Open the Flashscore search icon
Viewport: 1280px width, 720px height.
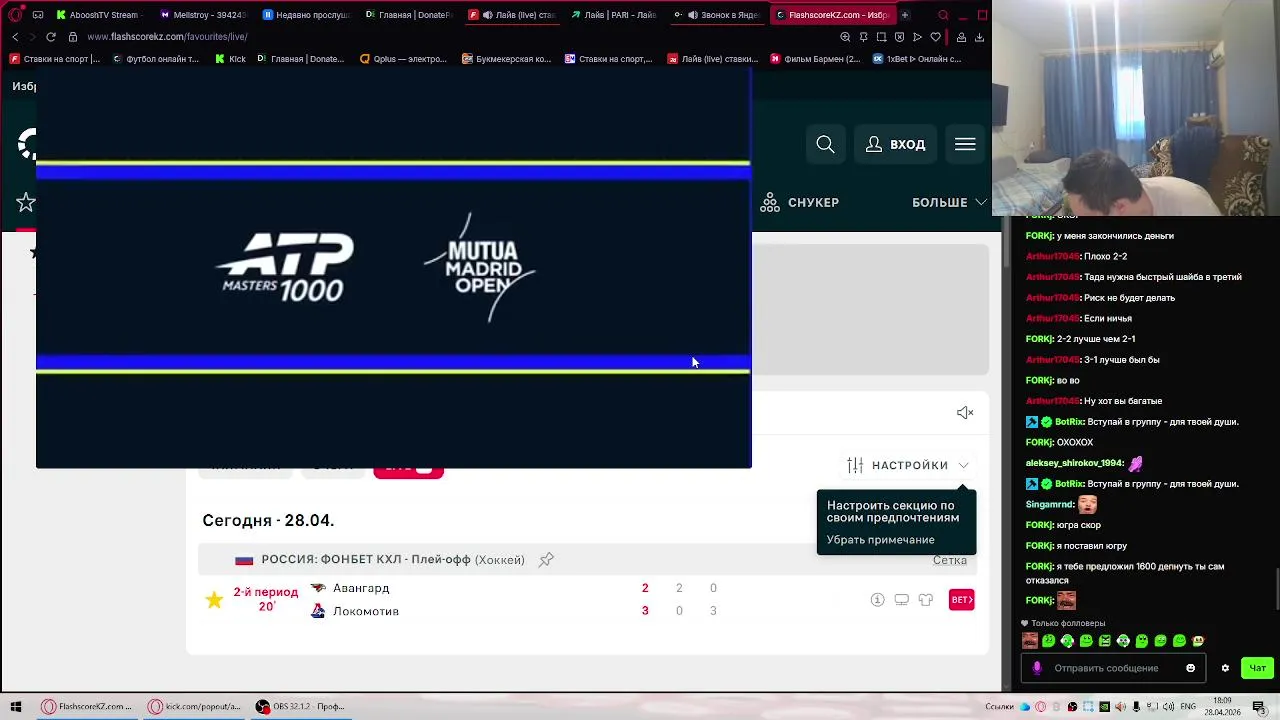(825, 144)
